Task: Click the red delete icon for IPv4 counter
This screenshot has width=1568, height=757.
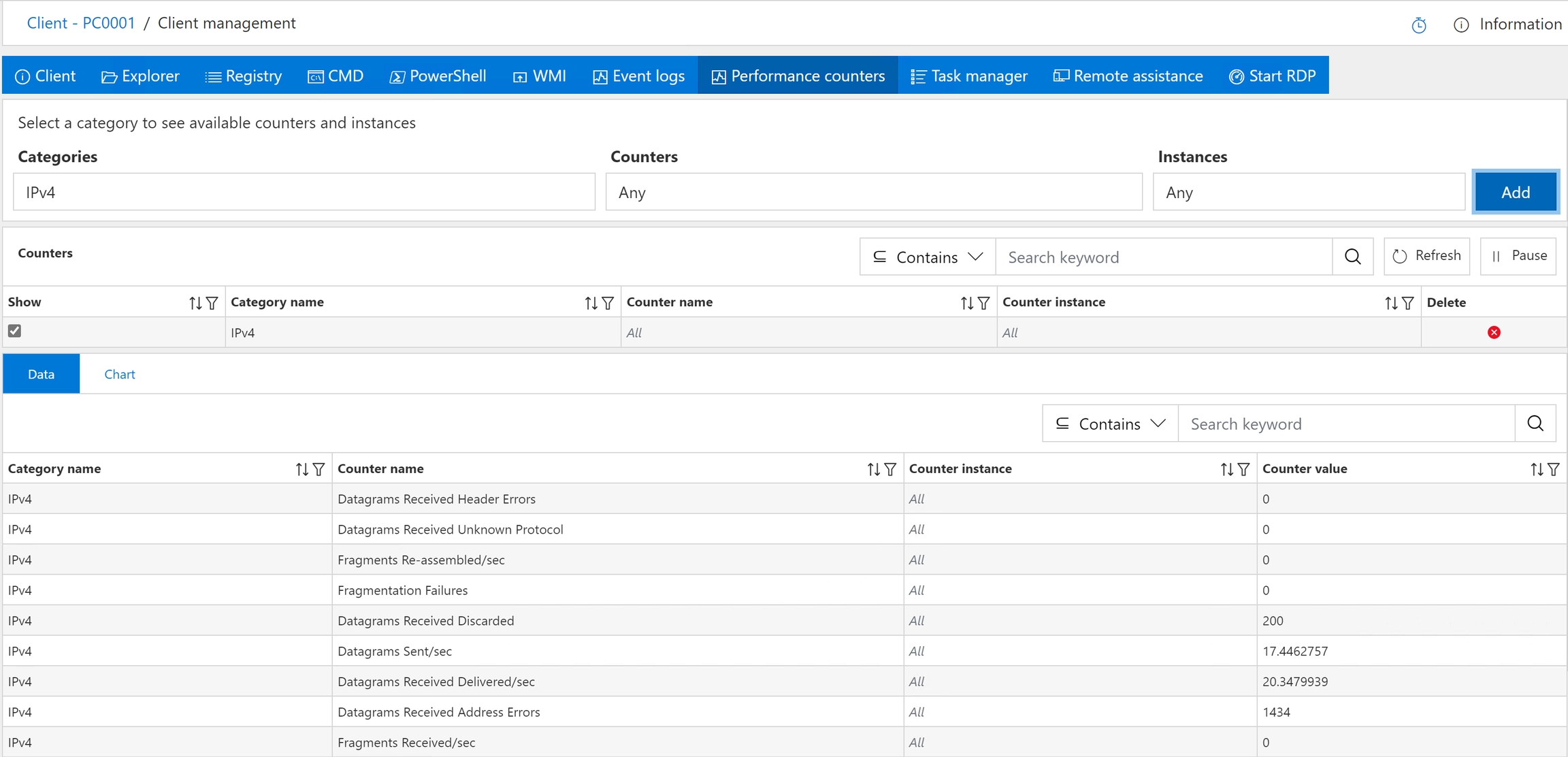Action: [x=1494, y=332]
